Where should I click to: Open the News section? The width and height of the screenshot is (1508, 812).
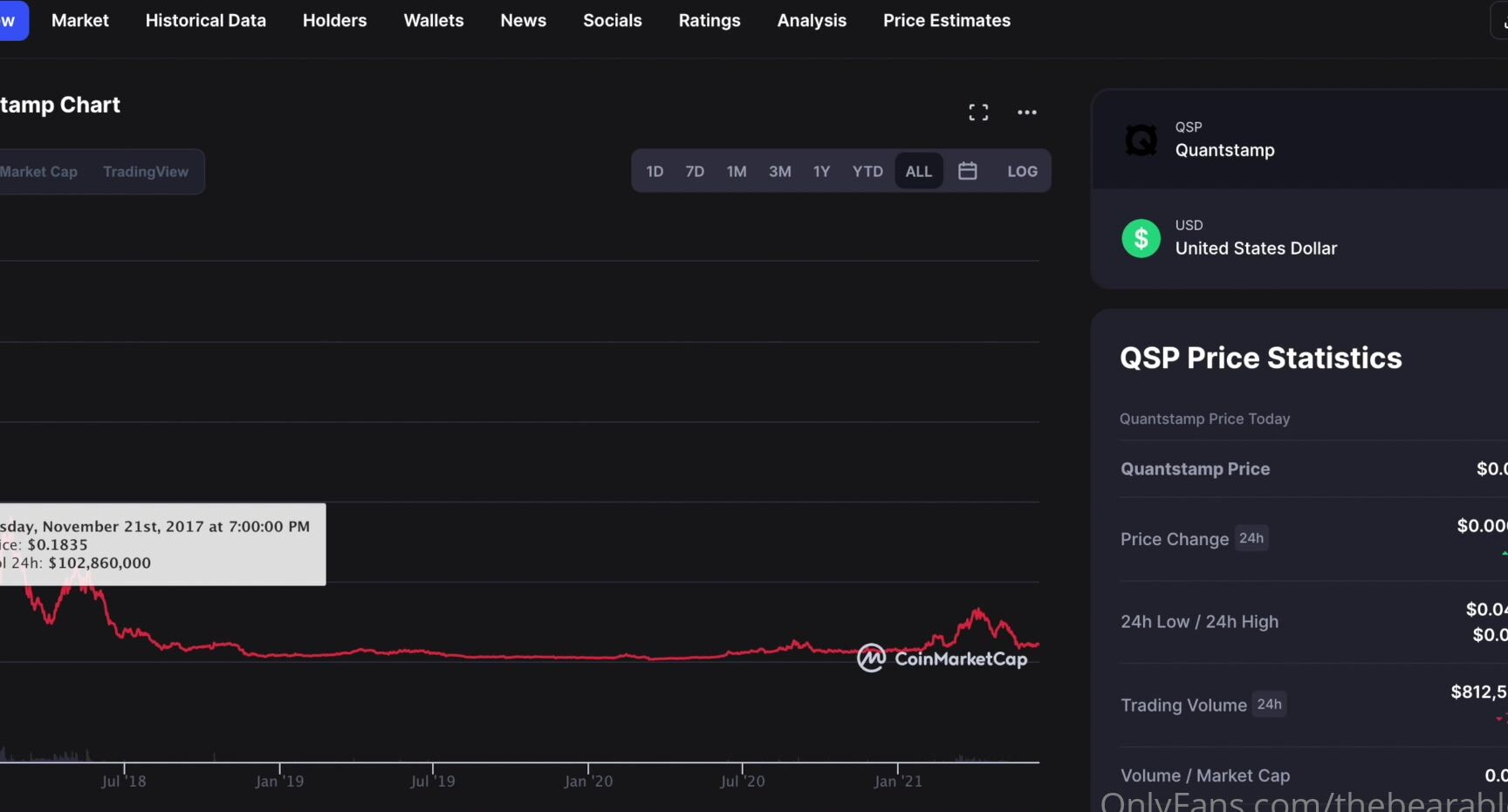523,20
